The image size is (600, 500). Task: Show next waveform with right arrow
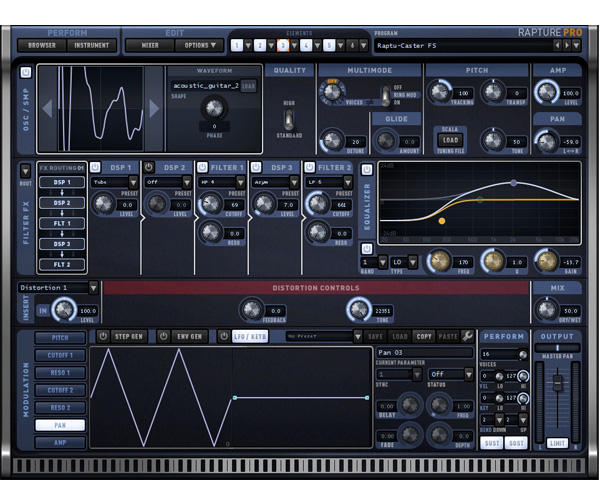pyautogui.click(x=154, y=108)
